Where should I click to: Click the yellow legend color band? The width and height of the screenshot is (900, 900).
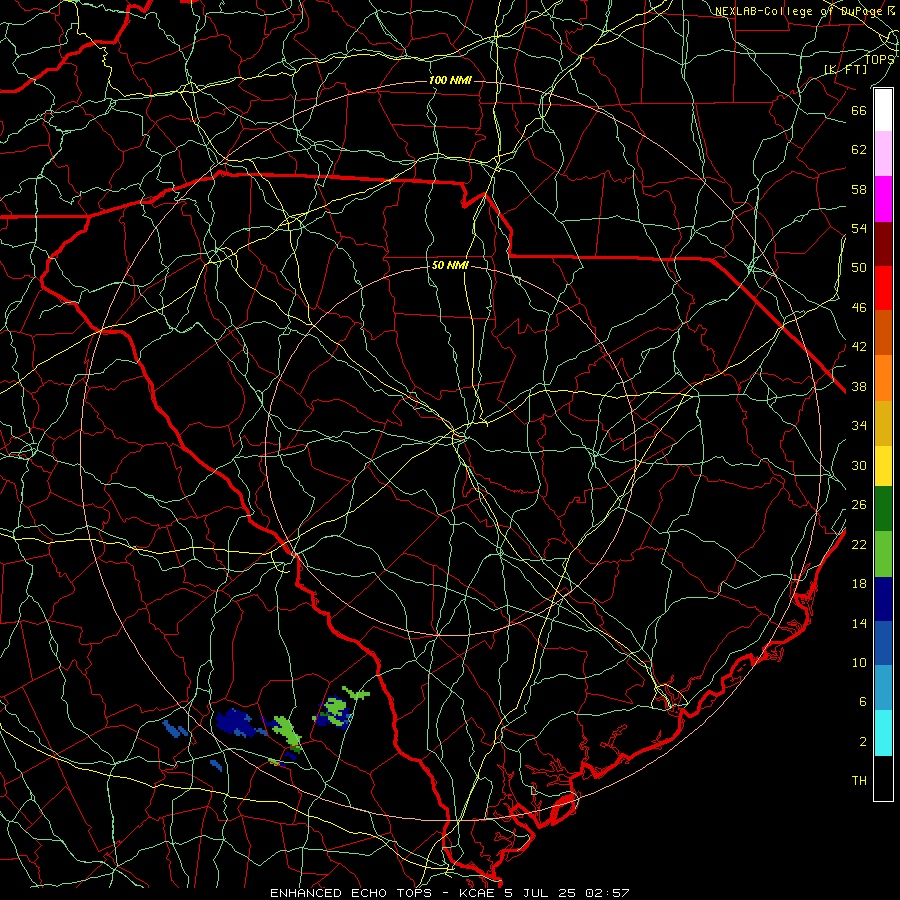click(x=883, y=466)
